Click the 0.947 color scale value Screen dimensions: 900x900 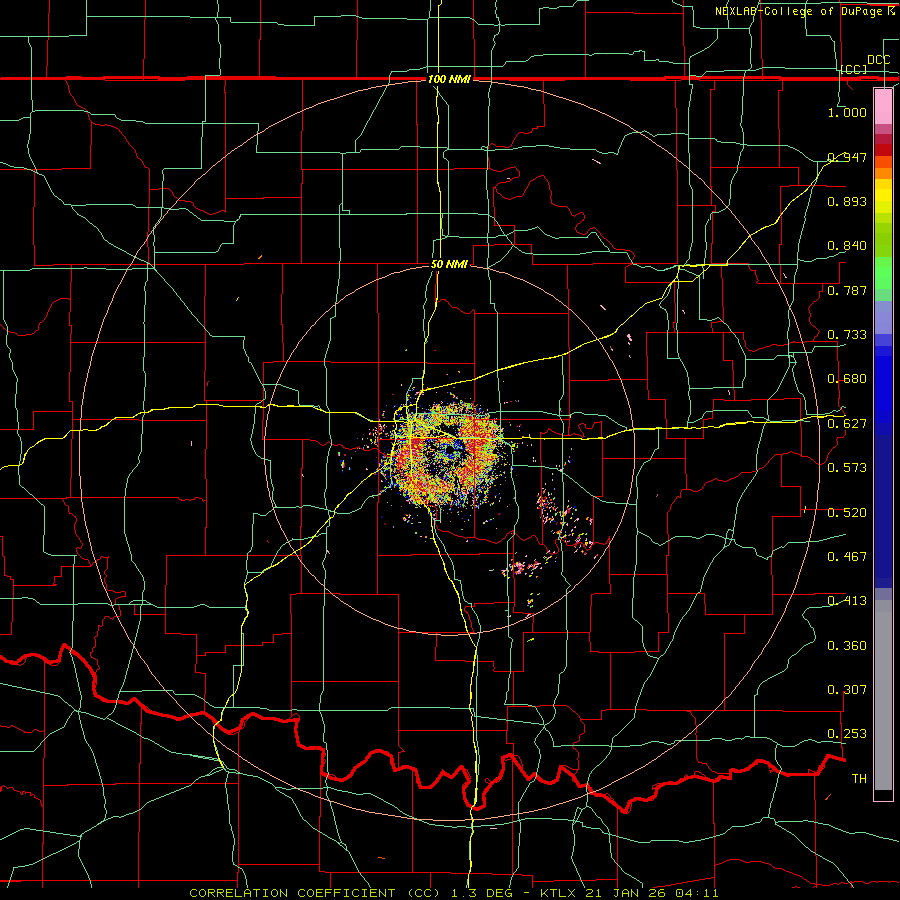pos(847,157)
